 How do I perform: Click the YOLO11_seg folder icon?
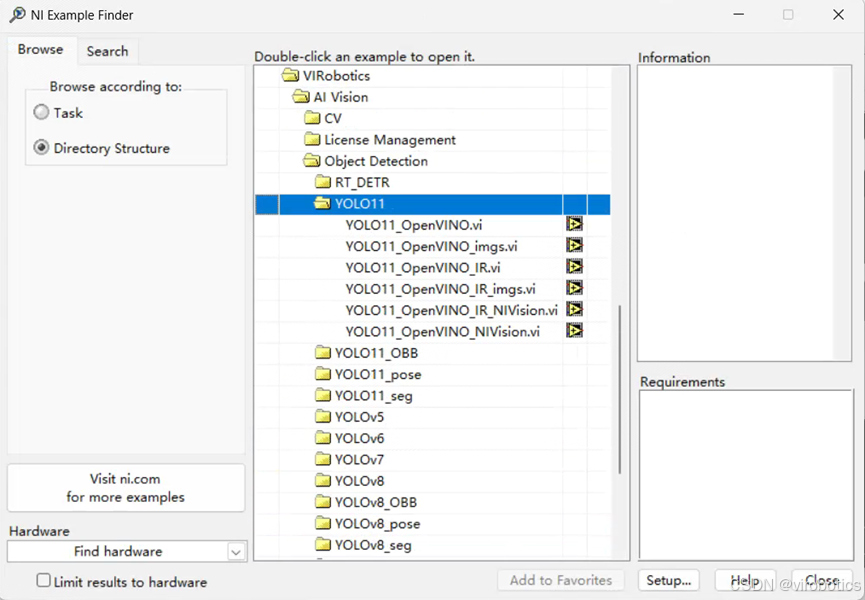point(323,395)
